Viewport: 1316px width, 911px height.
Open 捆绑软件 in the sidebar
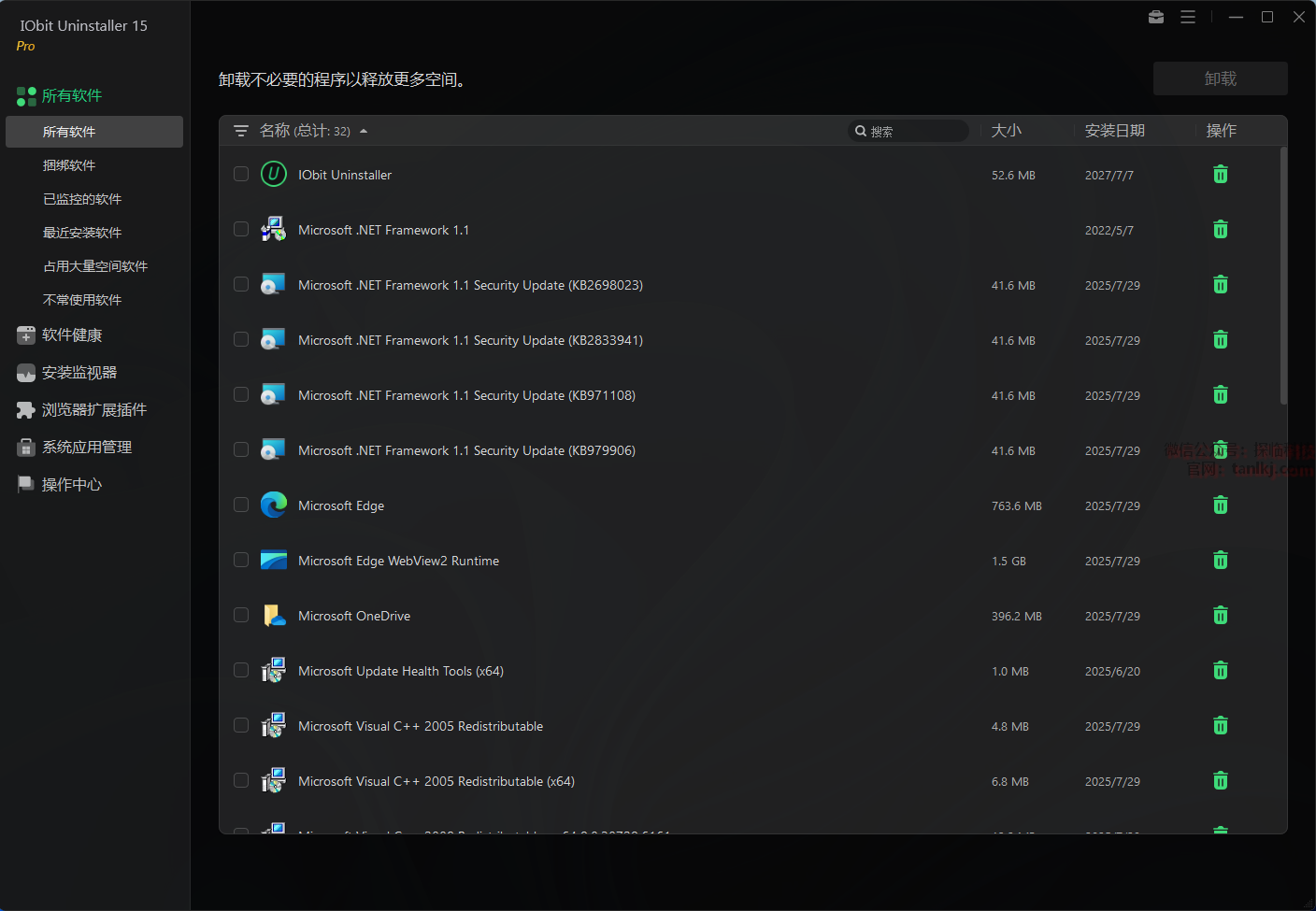[69, 165]
